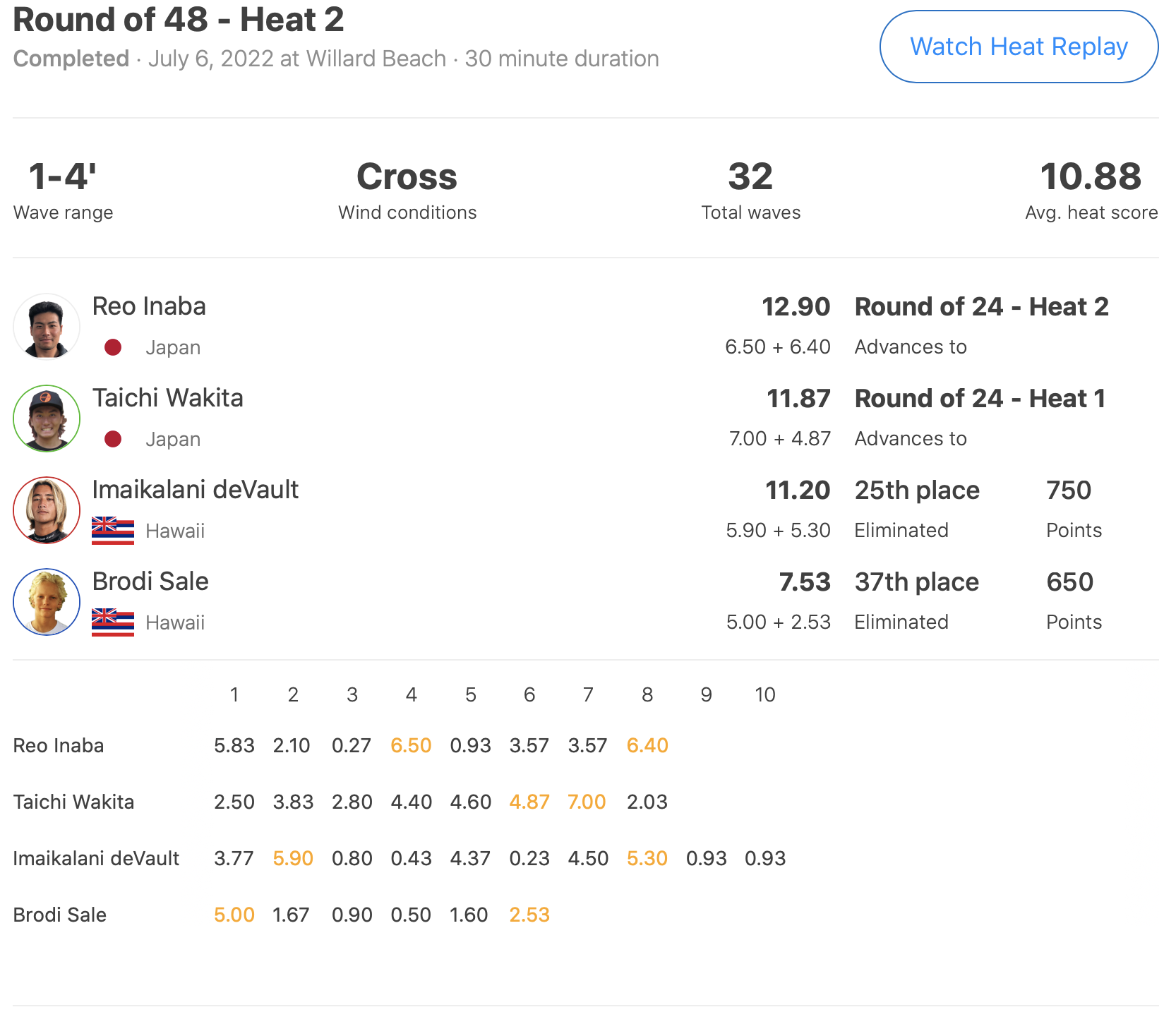Click Taichi Wakita's highlighted 7.00 wave score
Viewport: 1176px width, 1012px height.
pos(587,802)
